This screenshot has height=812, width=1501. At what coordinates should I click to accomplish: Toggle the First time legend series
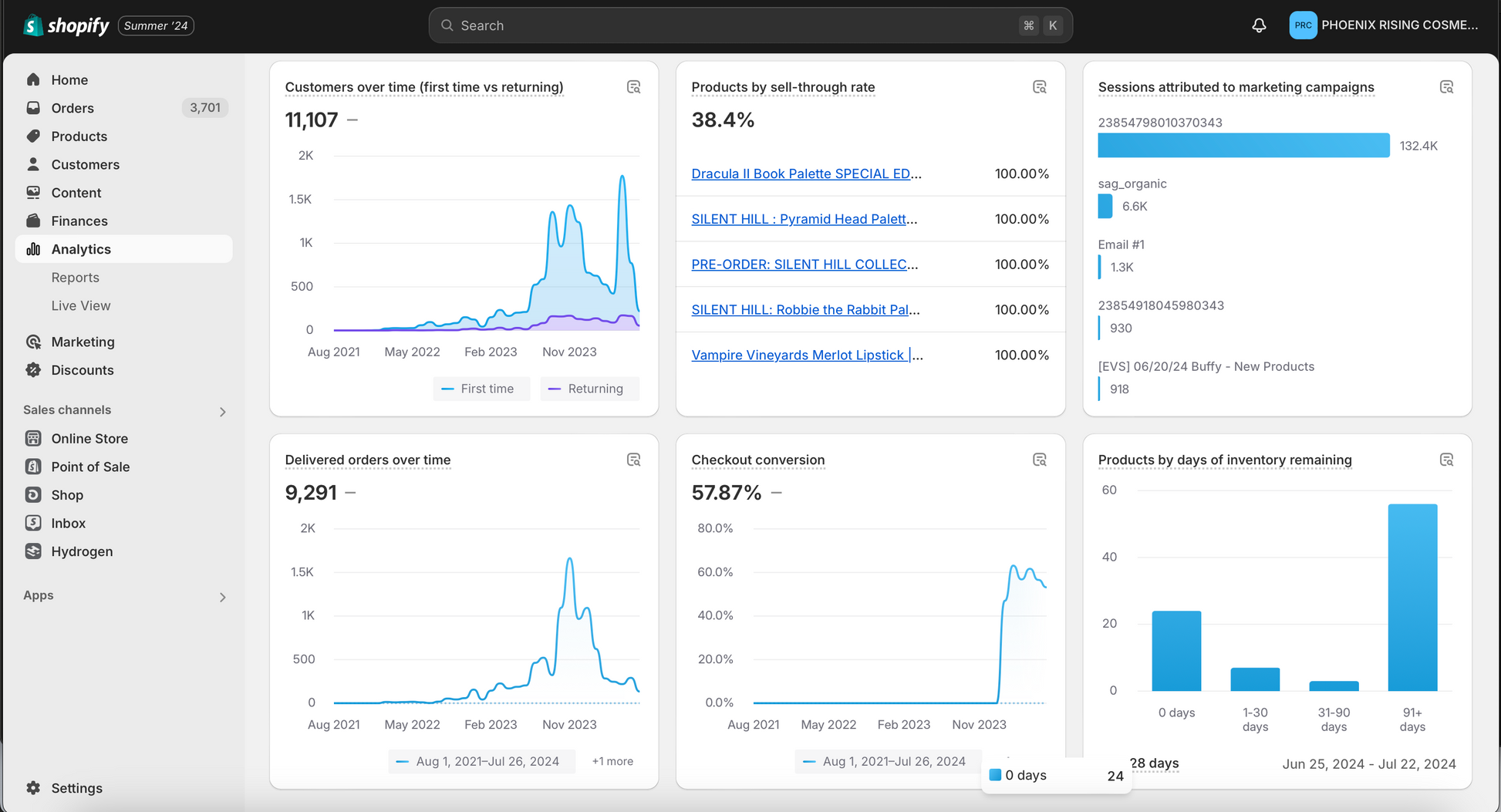point(481,389)
